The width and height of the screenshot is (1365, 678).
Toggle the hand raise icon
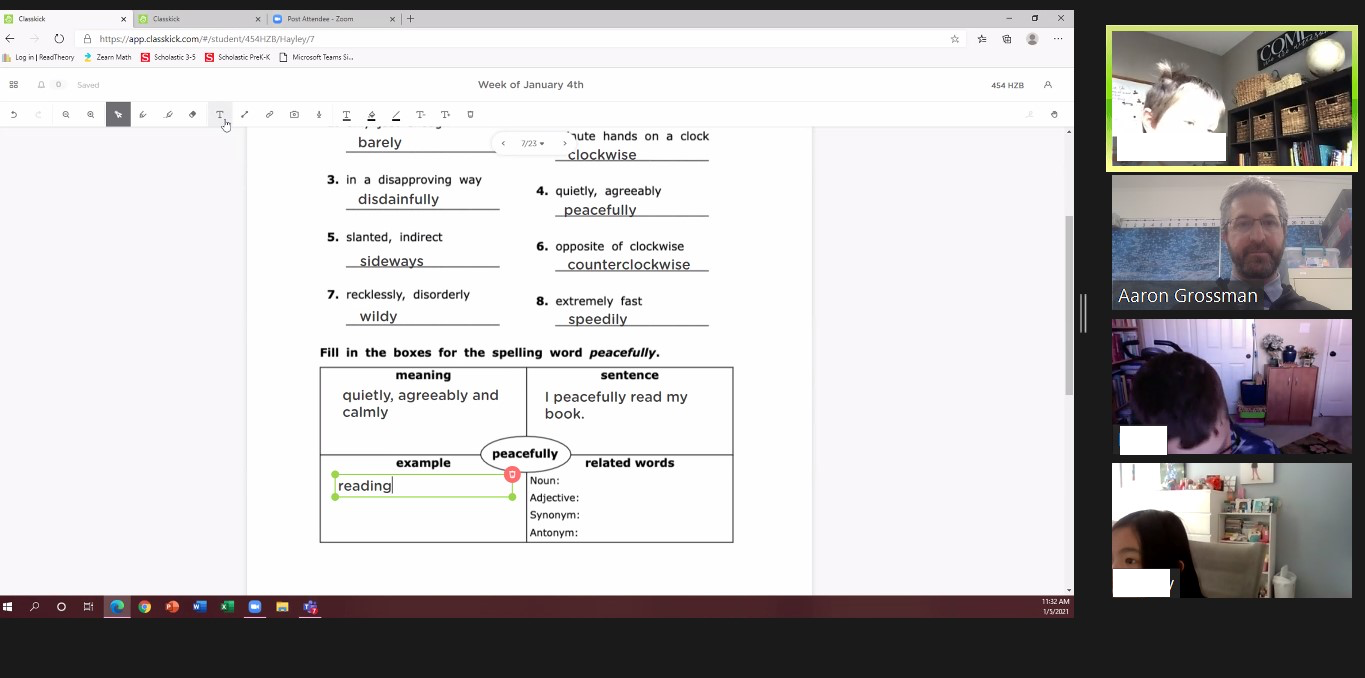coord(1054,115)
